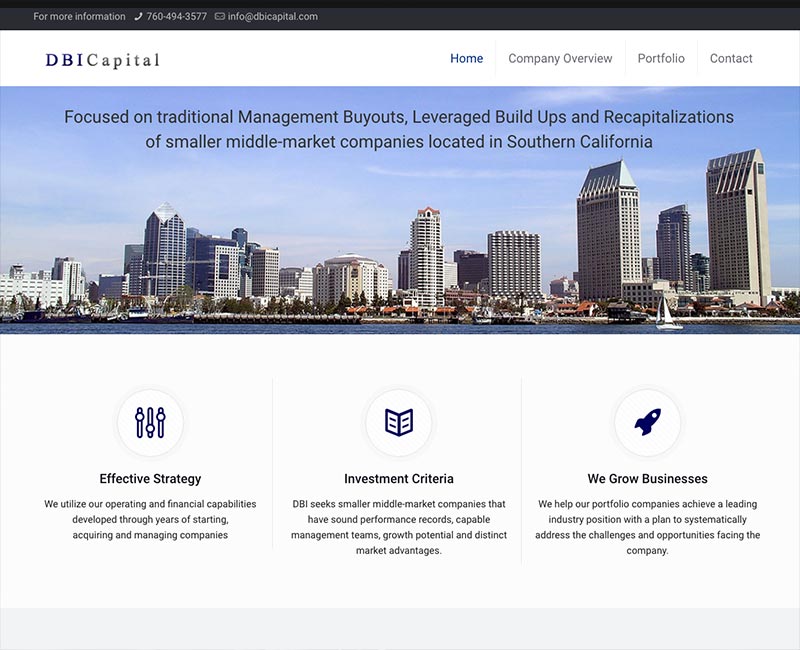
Task: Open the Contact page from navigation
Action: tap(731, 58)
